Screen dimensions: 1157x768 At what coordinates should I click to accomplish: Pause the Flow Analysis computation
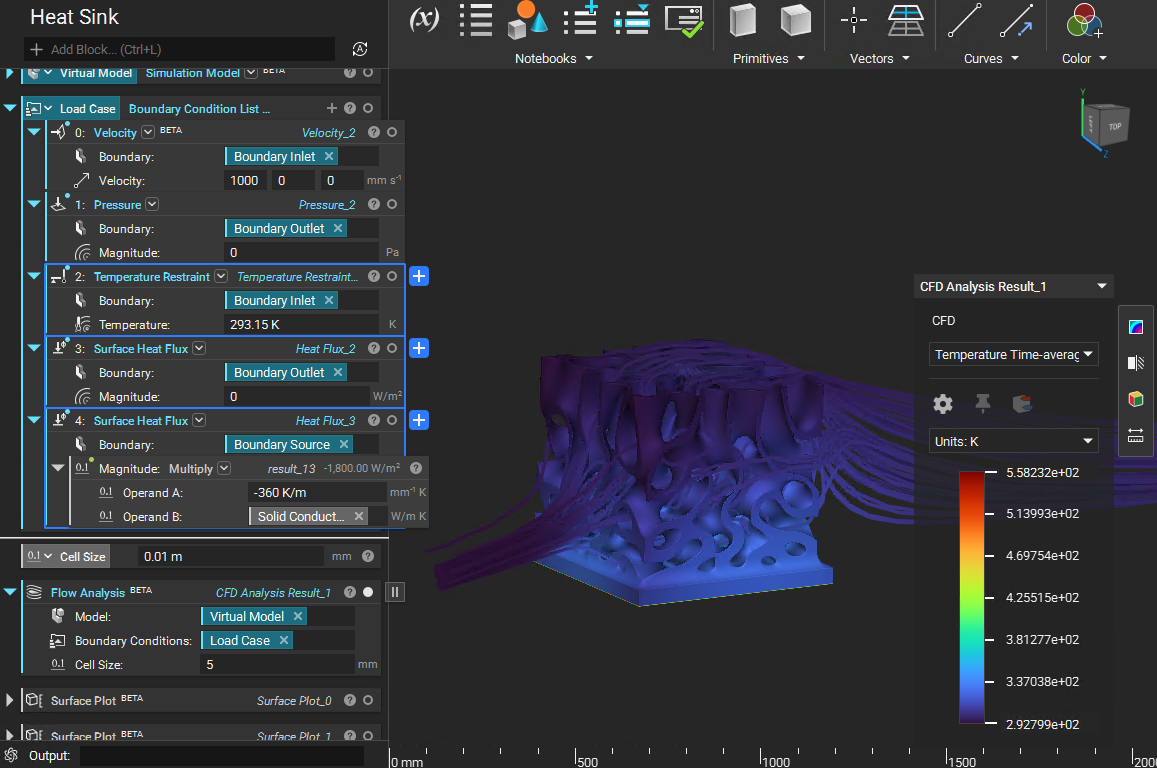tap(395, 592)
